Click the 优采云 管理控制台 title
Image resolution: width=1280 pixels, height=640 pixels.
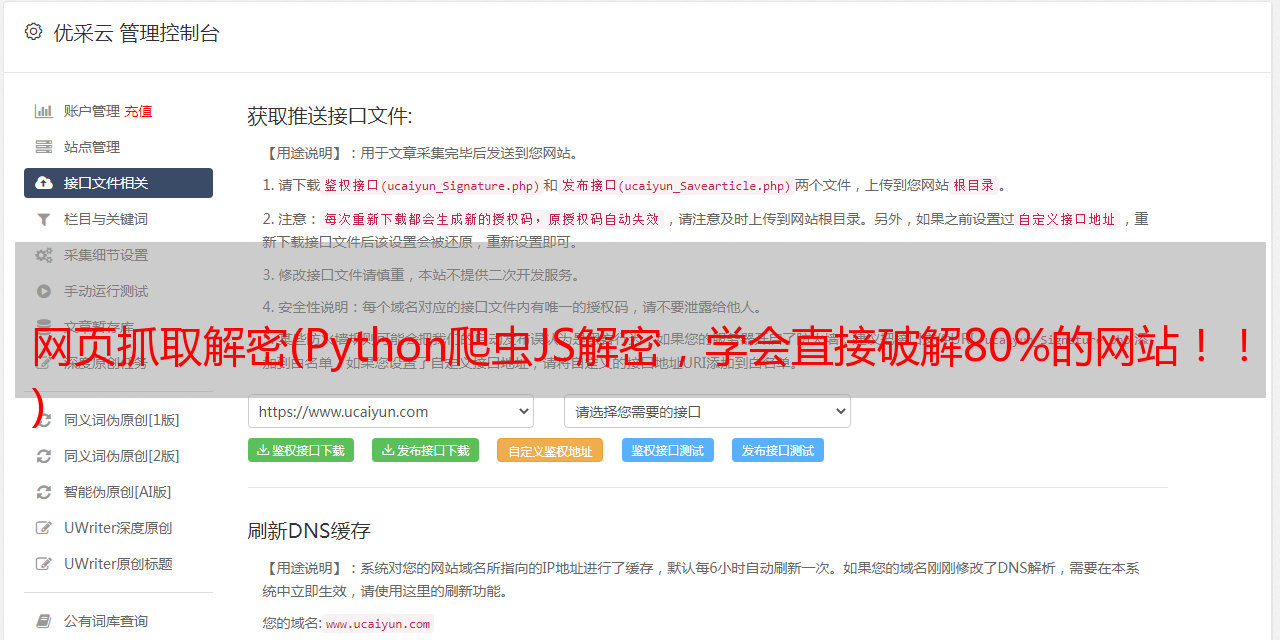136,33
